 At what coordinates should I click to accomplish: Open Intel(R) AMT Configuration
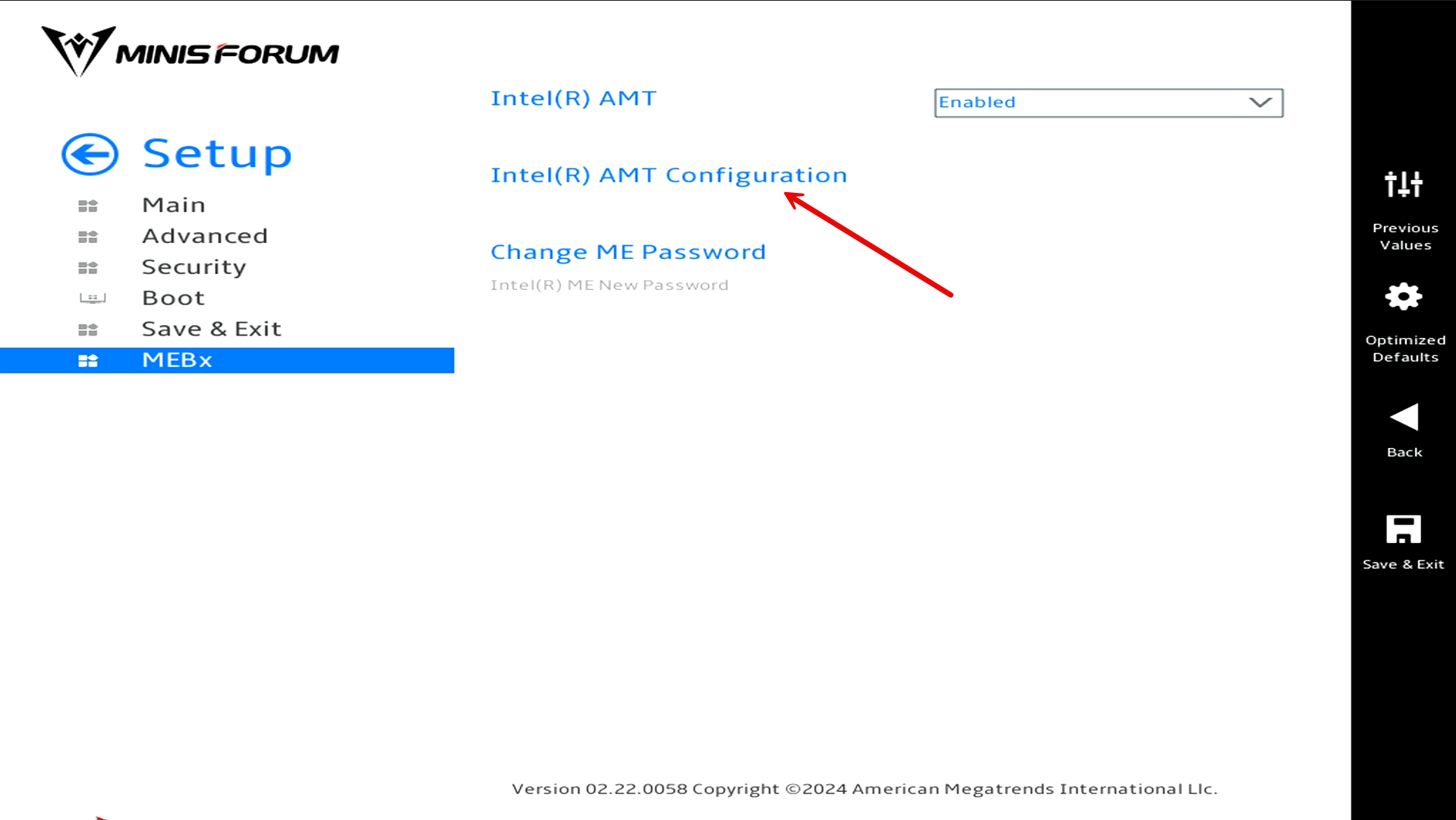click(x=669, y=175)
